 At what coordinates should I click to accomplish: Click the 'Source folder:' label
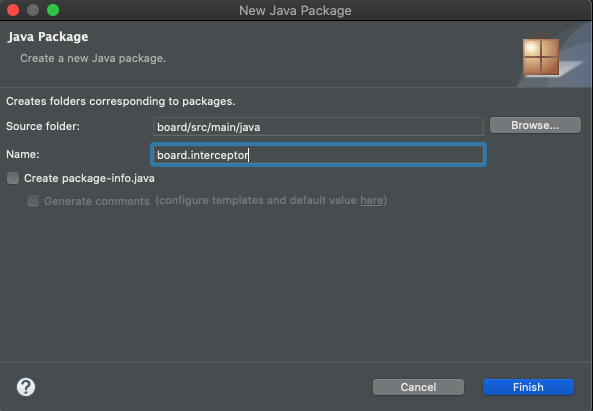click(43, 126)
